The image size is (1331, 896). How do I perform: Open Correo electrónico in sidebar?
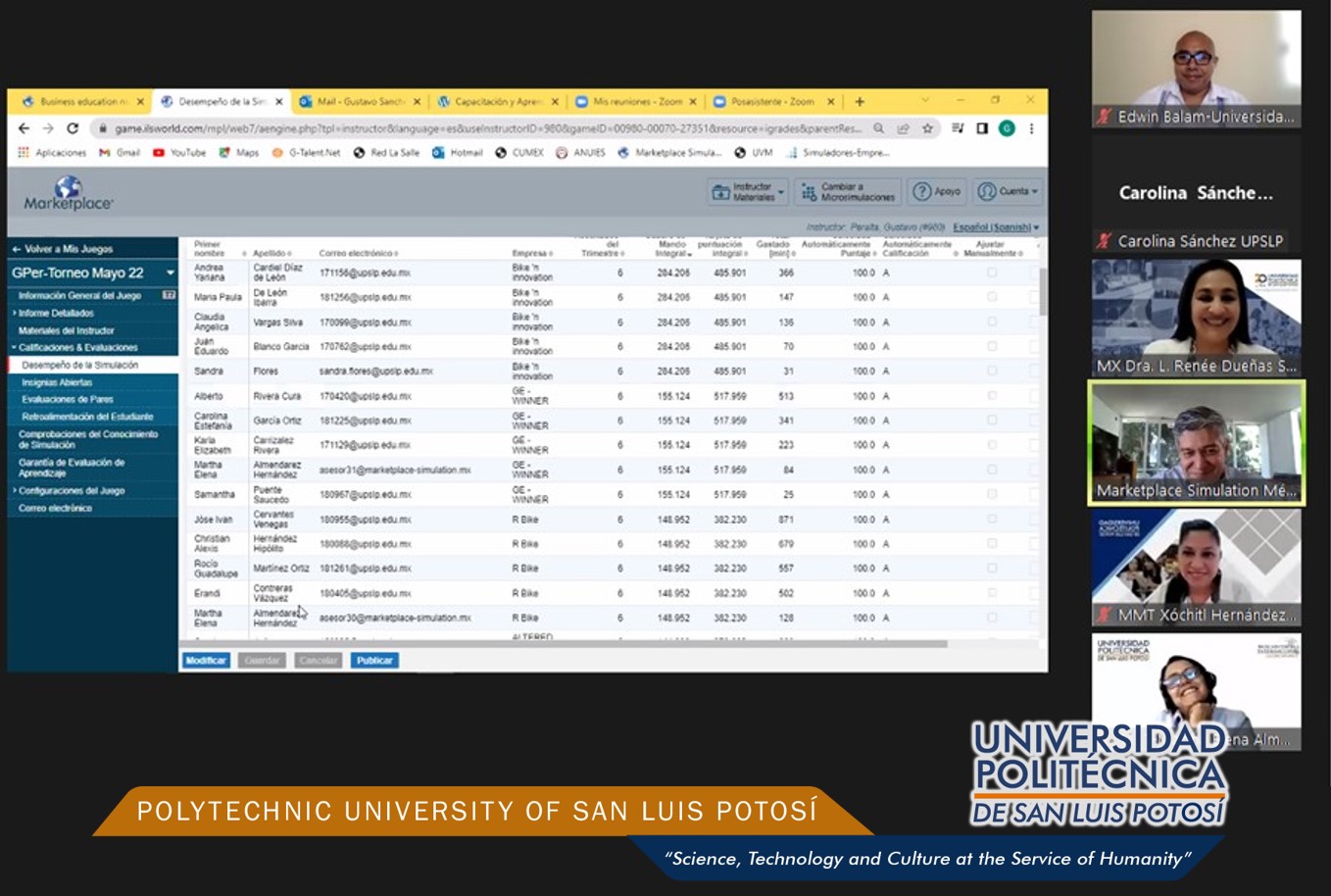point(55,508)
